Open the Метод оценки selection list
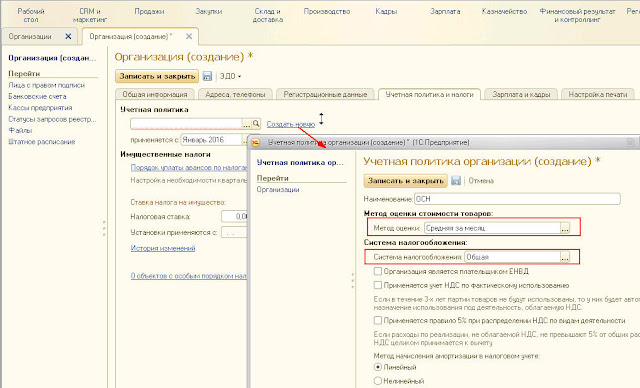The width and height of the screenshot is (640, 388). [565, 228]
